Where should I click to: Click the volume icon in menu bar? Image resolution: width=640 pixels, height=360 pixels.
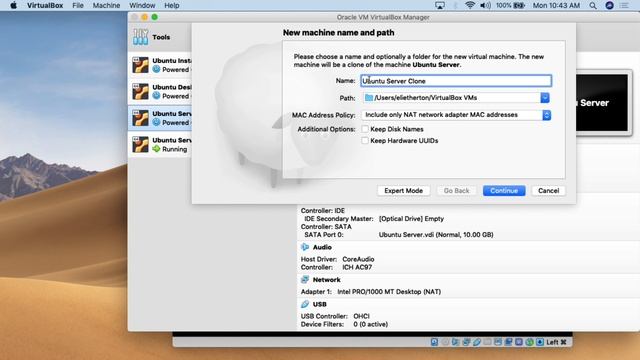point(485,5)
